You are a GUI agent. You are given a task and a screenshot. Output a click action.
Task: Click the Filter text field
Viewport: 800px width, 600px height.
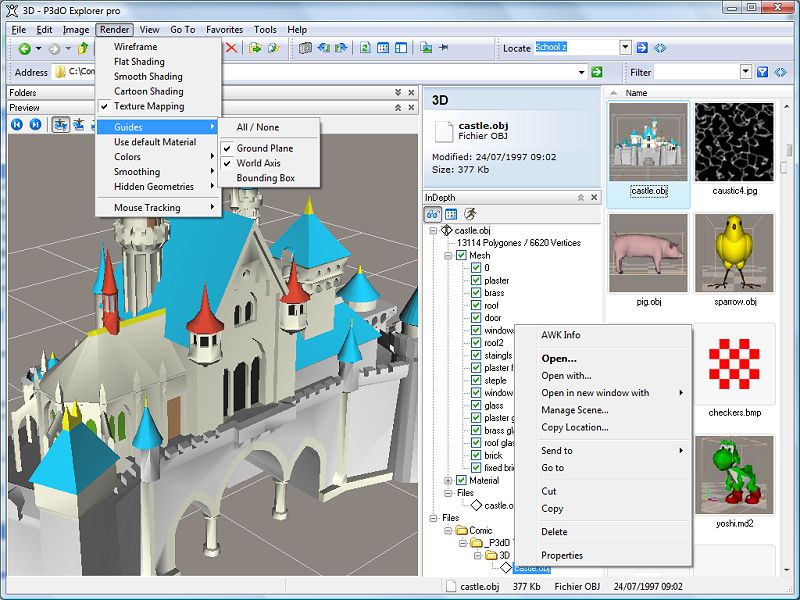point(697,72)
